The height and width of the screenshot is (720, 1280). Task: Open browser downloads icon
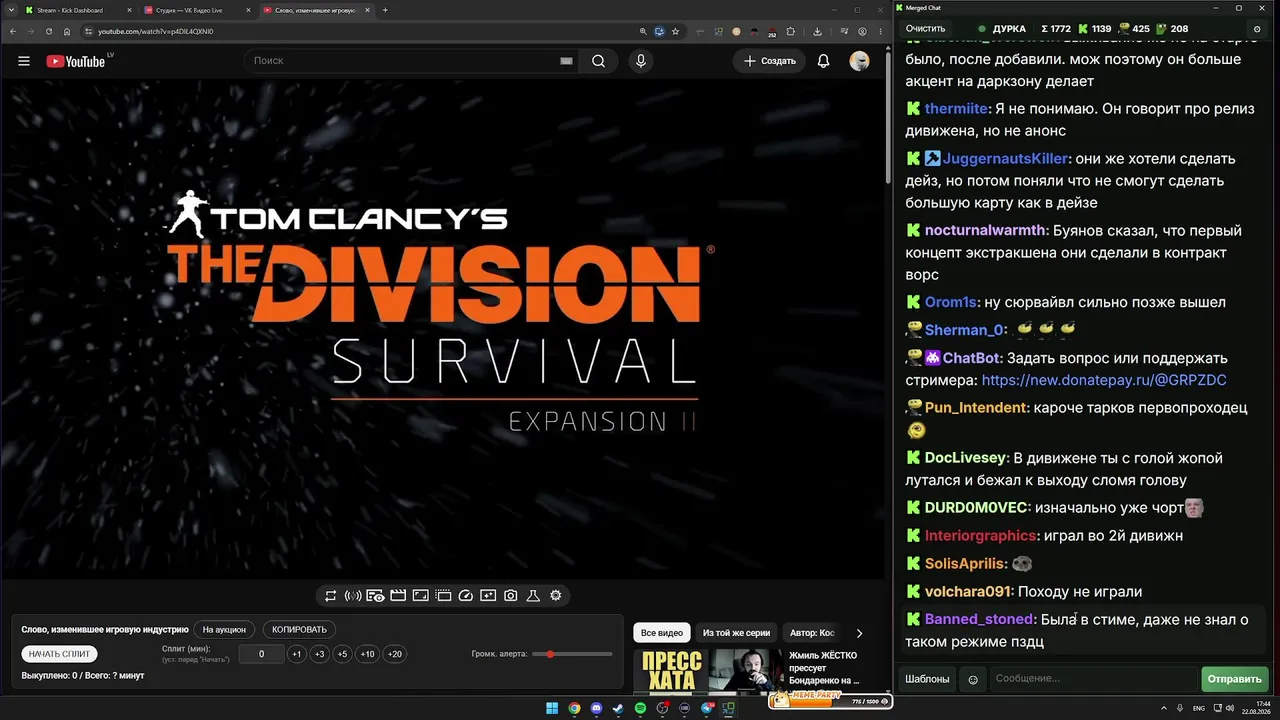click(817, 31)
